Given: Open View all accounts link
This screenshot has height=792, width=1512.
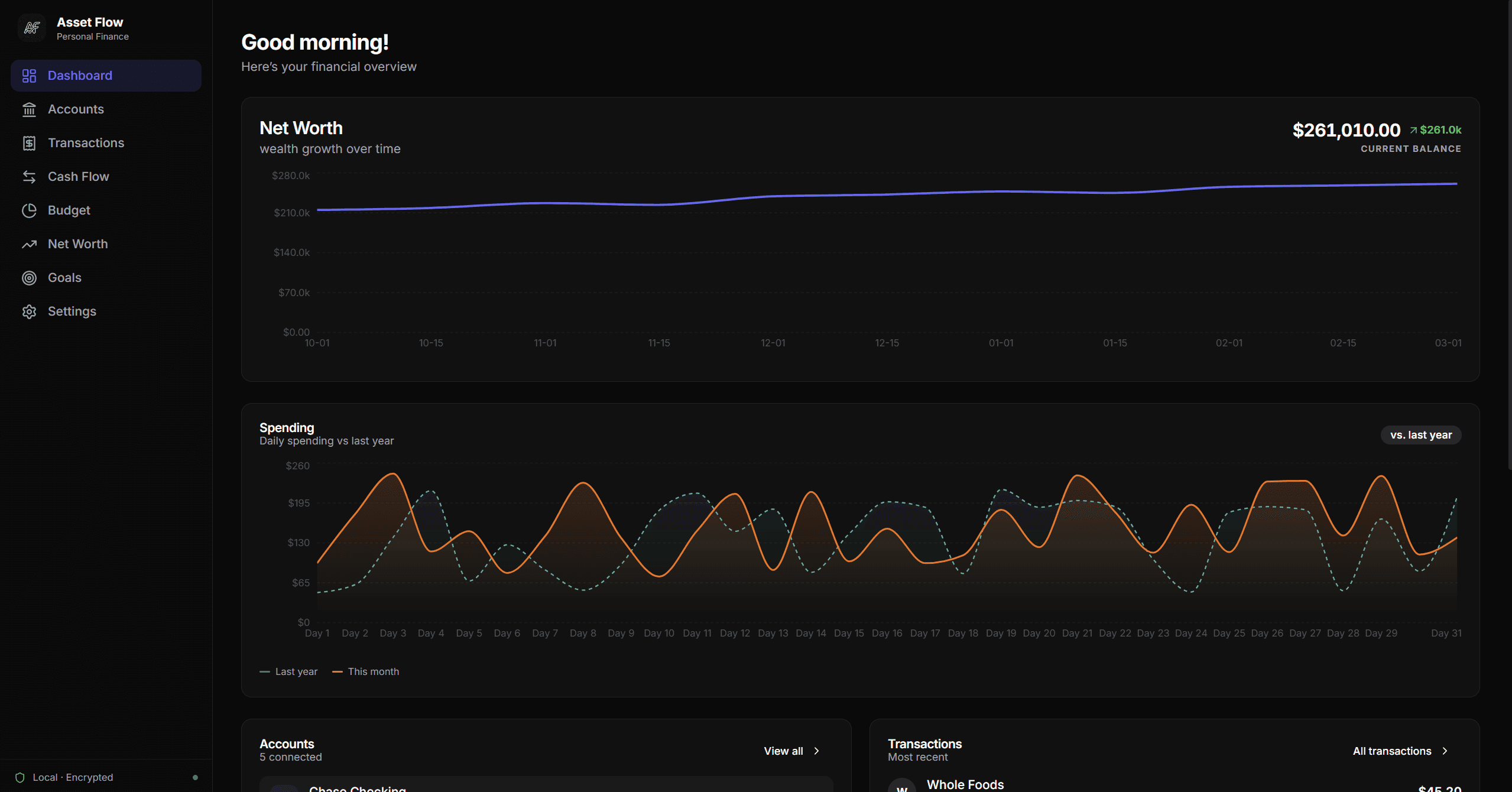Looking at the screenshot, I should point(783,751).
